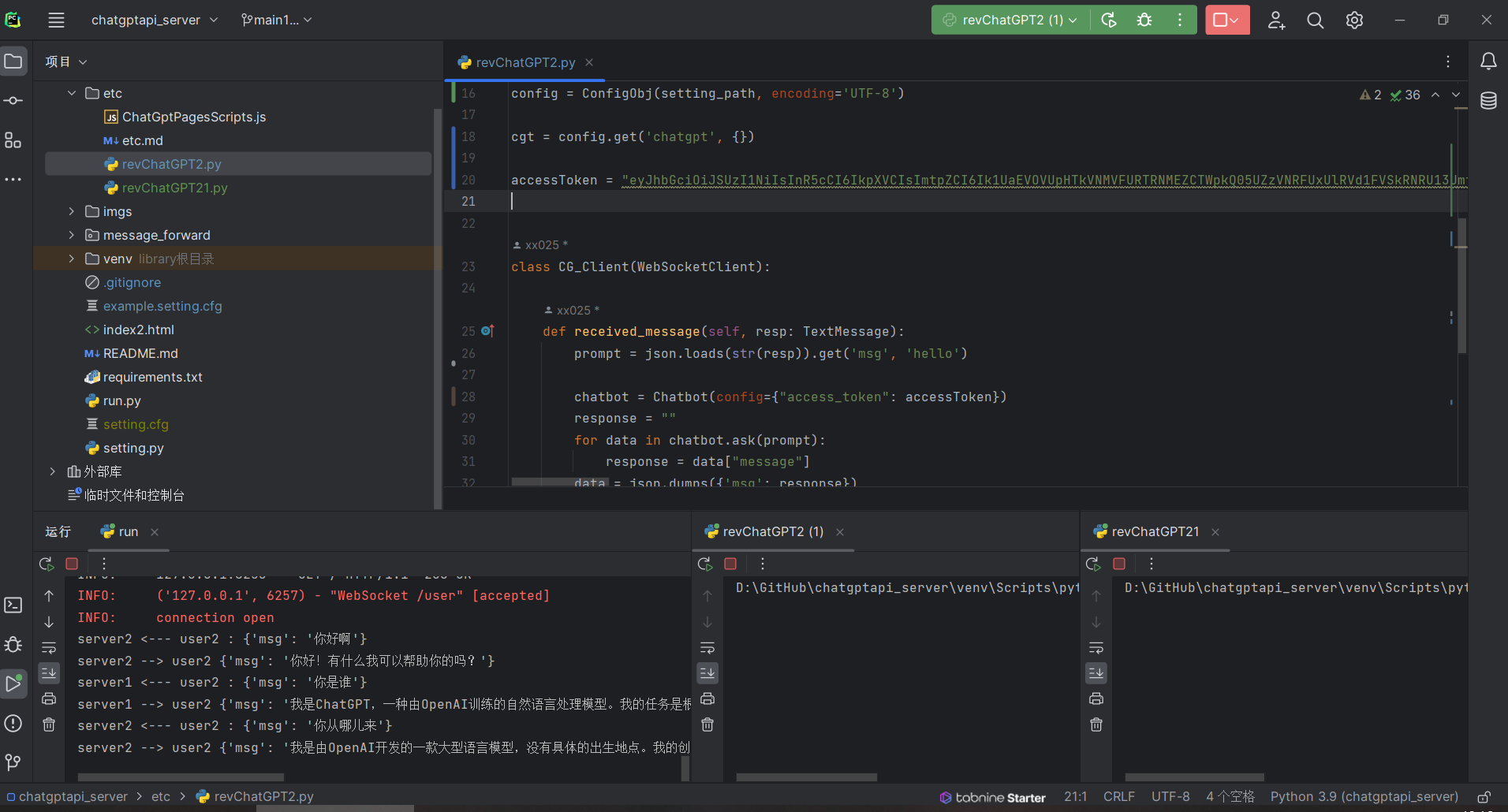The width and height of the screenshot is (1508, 812).
Task: Open more run actions in top toolbar
Action: click(x=1180, y=20)
